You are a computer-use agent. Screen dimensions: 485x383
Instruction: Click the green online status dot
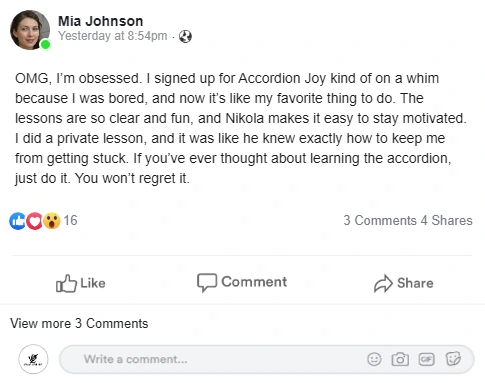pyautogui.click(x=45, y=44)
